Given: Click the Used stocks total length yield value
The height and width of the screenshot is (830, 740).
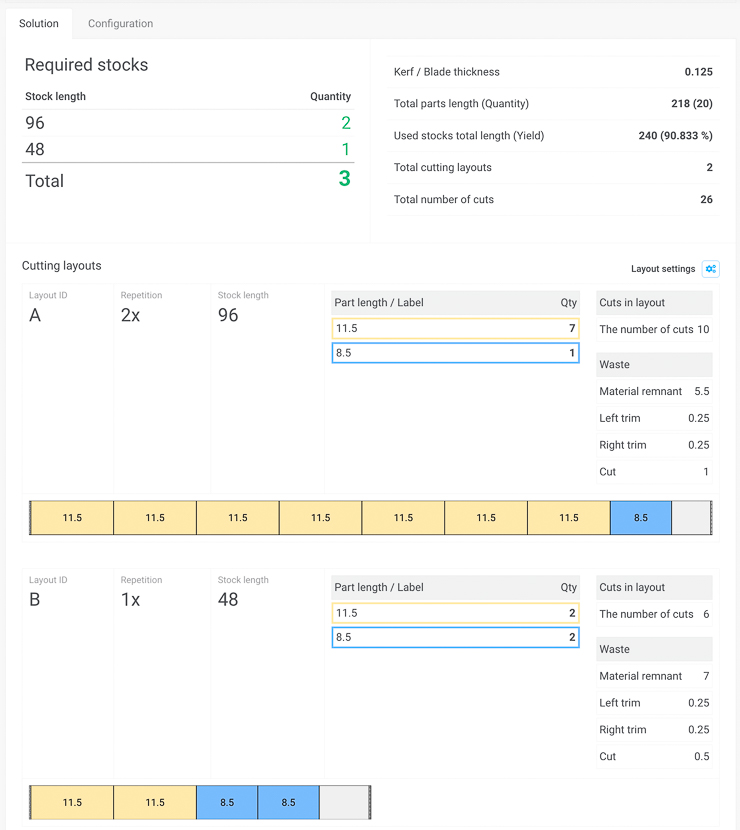Looking at the screenshot, I should coord(675,136).
